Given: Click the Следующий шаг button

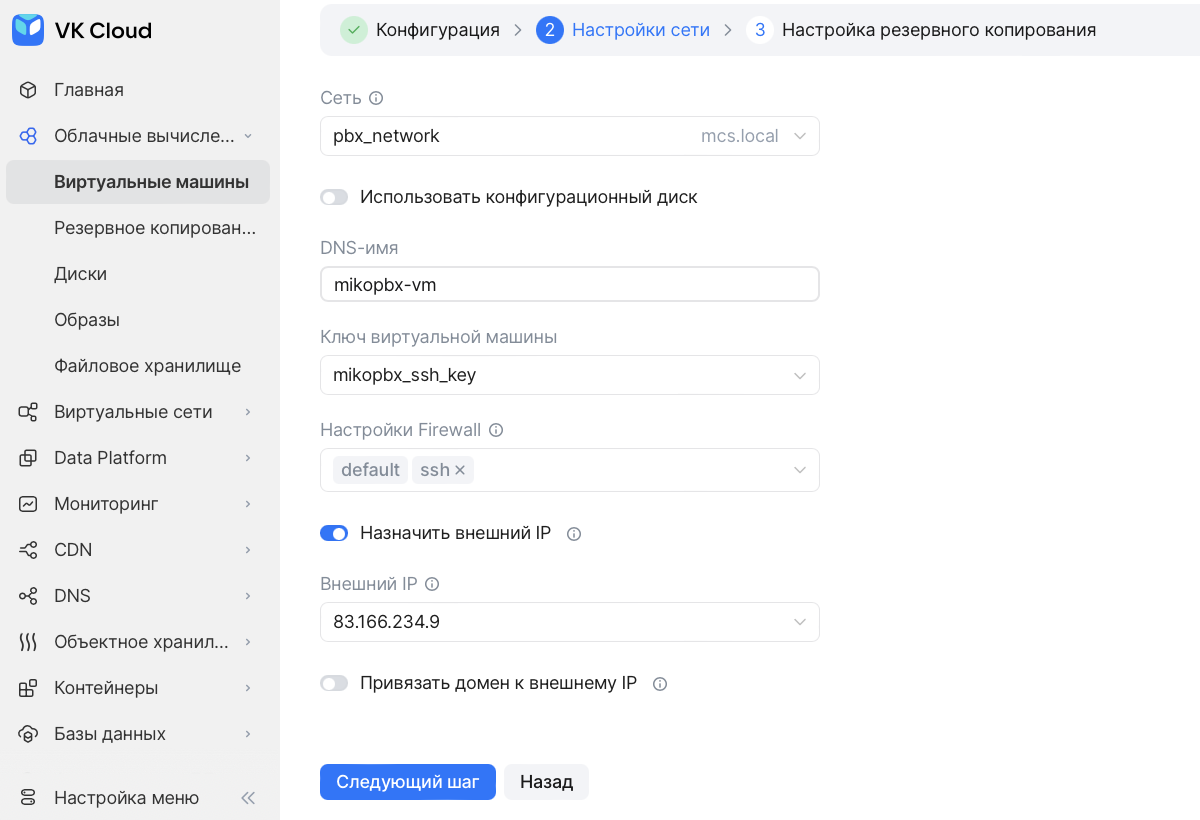Looking at the screenshot, I should pyautogui.click(x=407, y=782).
